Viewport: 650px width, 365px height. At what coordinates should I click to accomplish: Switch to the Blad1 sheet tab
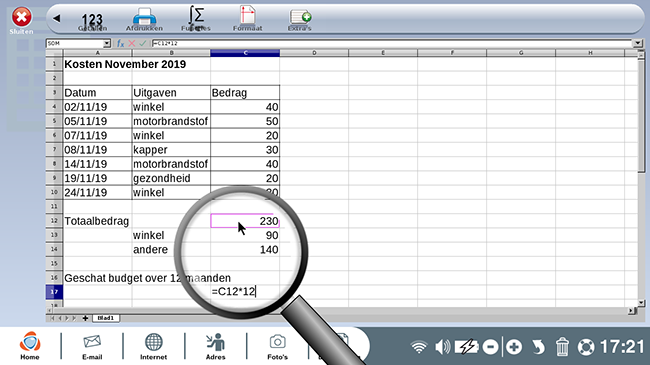click(x=106, y=318)
